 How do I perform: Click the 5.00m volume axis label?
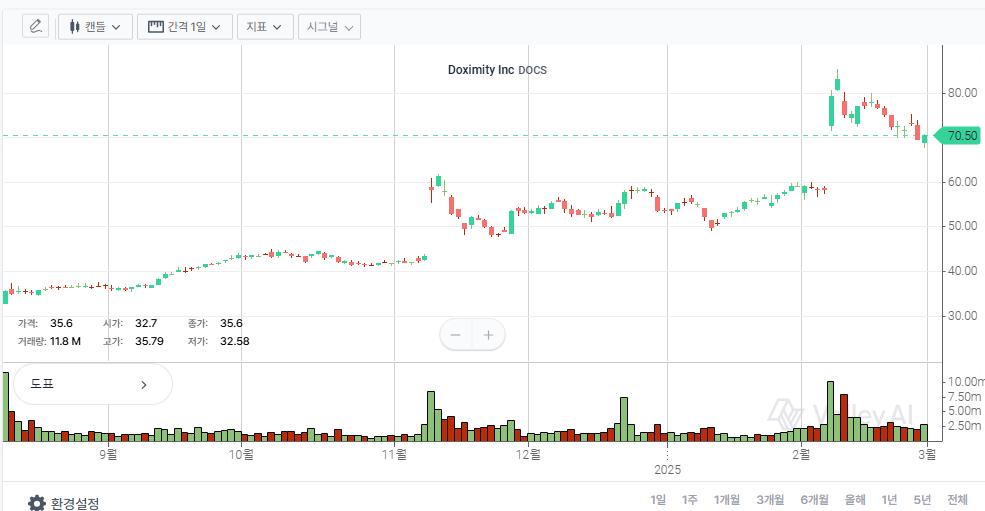point(964,411)
